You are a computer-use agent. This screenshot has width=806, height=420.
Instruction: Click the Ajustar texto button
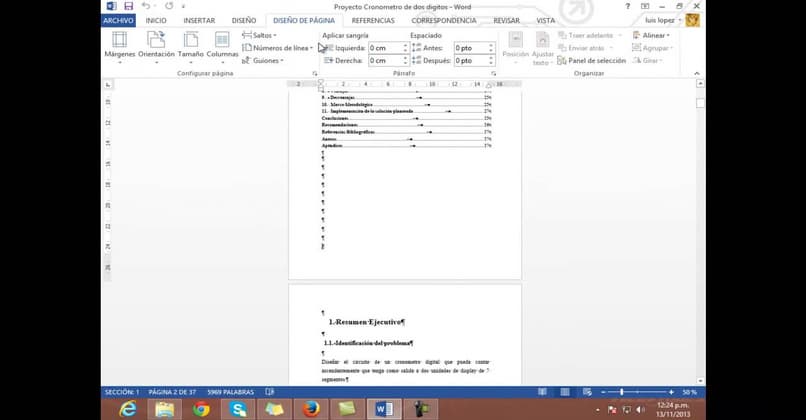(542, 48)
